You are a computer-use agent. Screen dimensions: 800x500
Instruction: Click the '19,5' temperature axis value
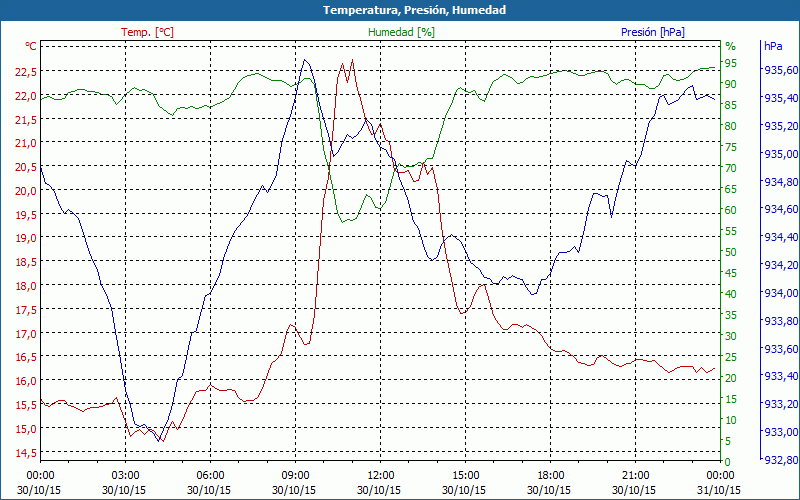click(x=26, y=215)
